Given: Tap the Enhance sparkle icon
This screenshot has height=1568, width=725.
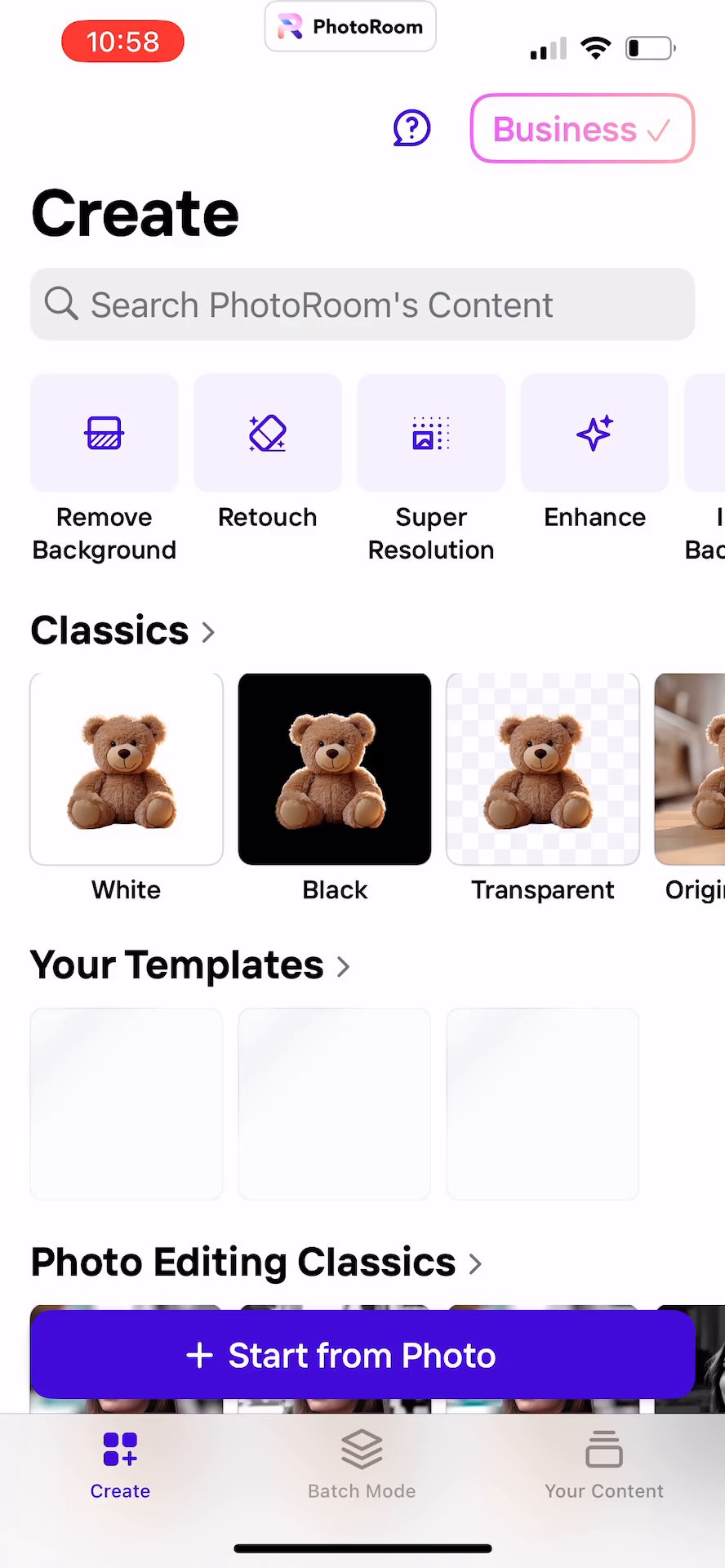Looking at the screenshot, I should [x=594, y=434].
